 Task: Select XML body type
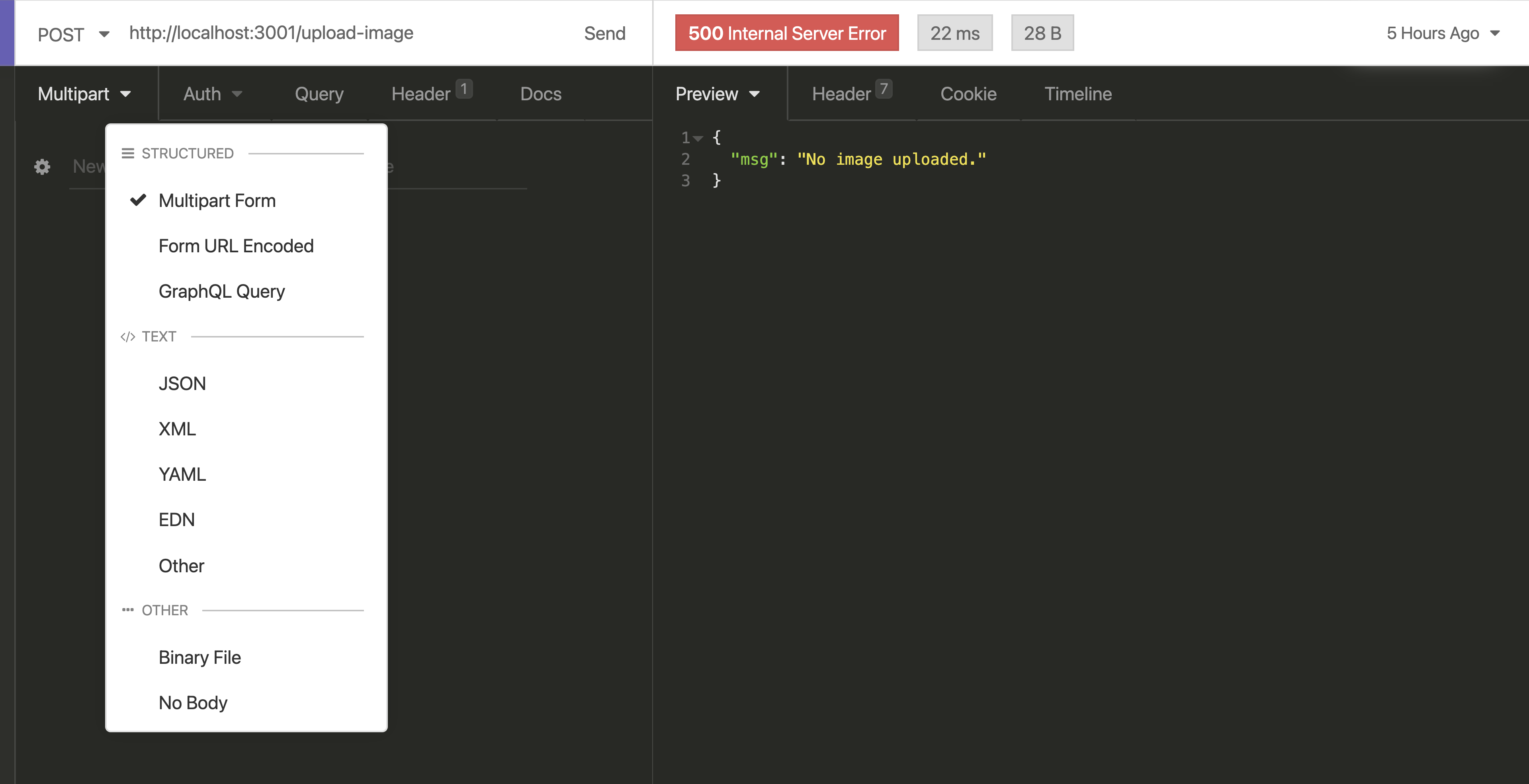point(246,429)
